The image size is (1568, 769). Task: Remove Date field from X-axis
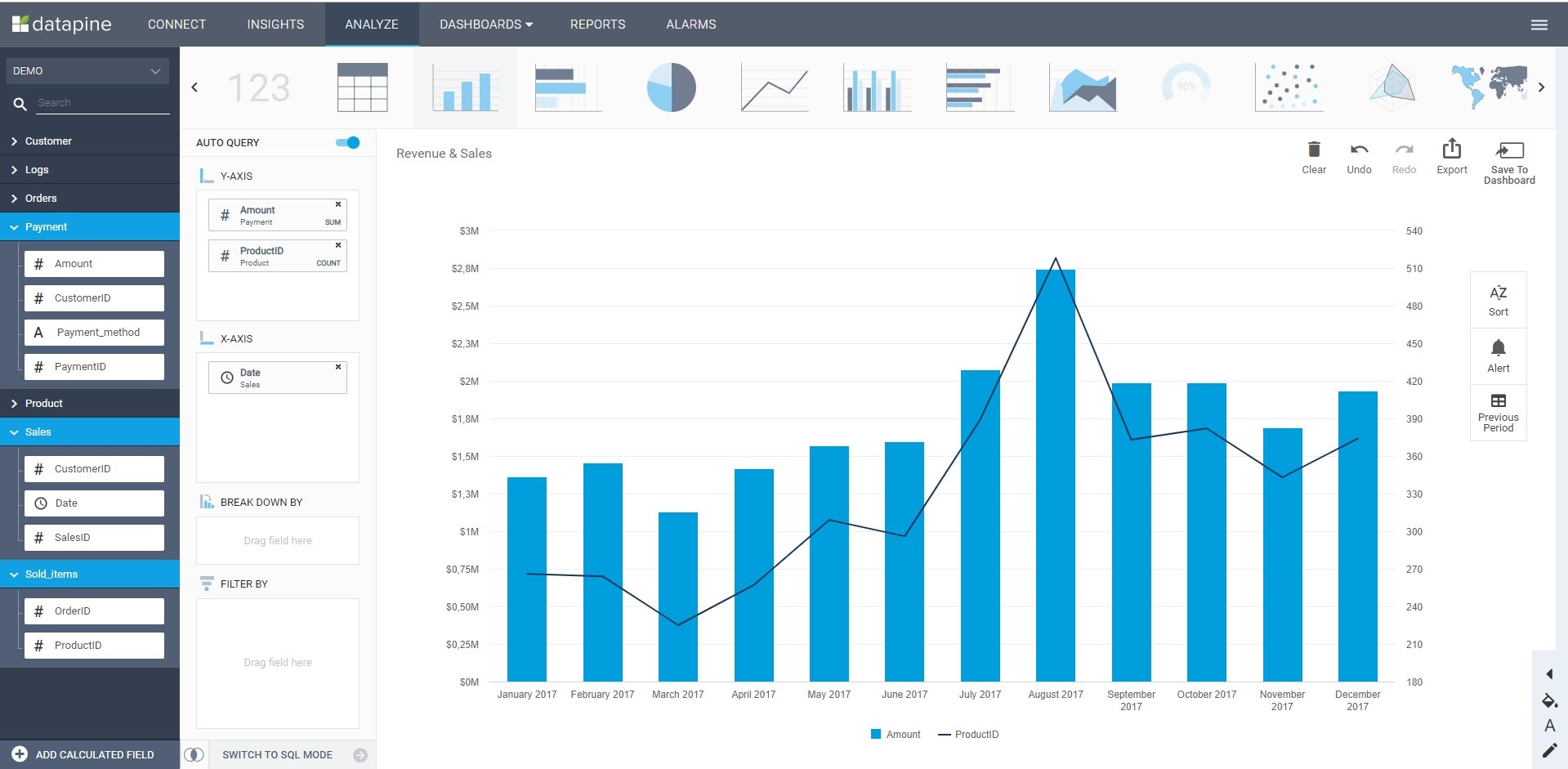pyautogui.click(x=338, y=367)
